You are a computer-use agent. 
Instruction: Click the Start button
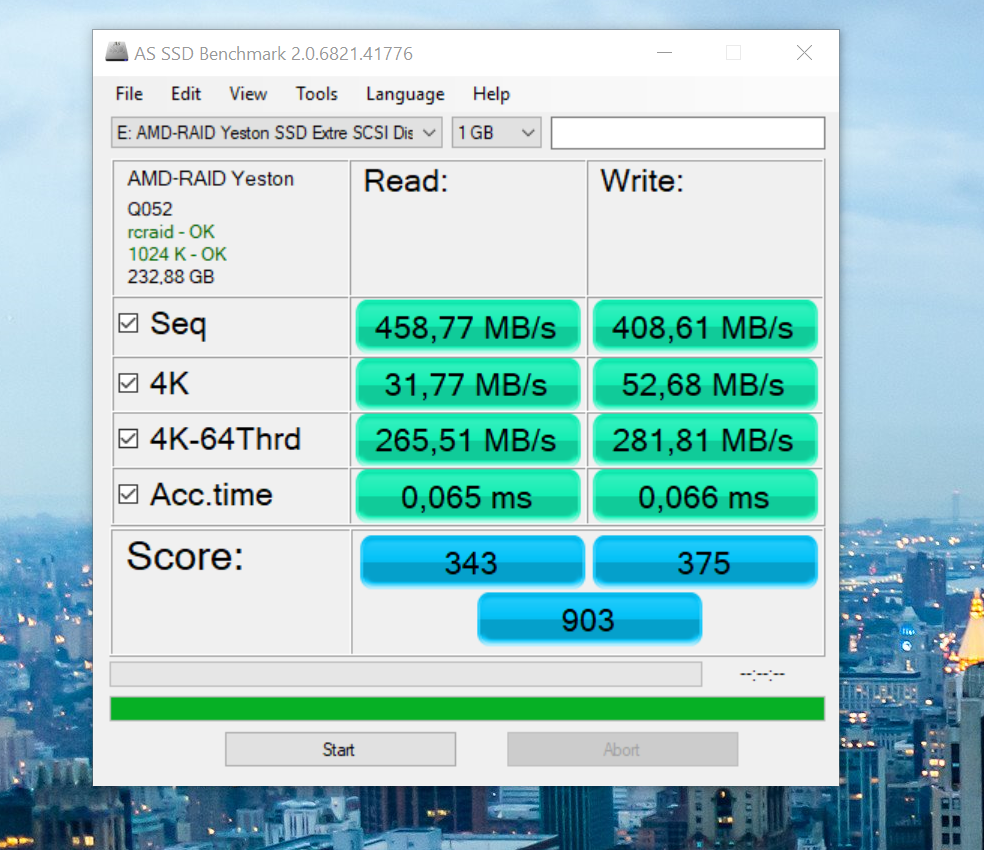(x=340, y=749)
